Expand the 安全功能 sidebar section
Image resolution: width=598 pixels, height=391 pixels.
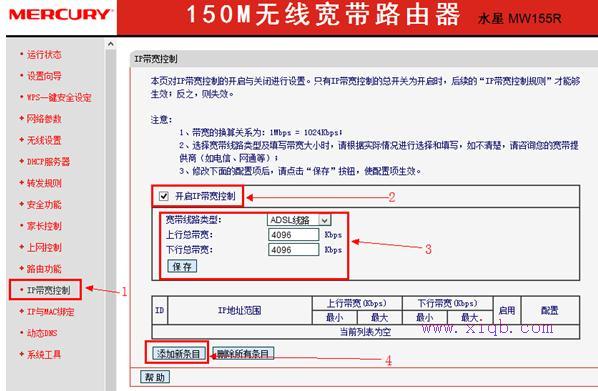coord(44,204)
